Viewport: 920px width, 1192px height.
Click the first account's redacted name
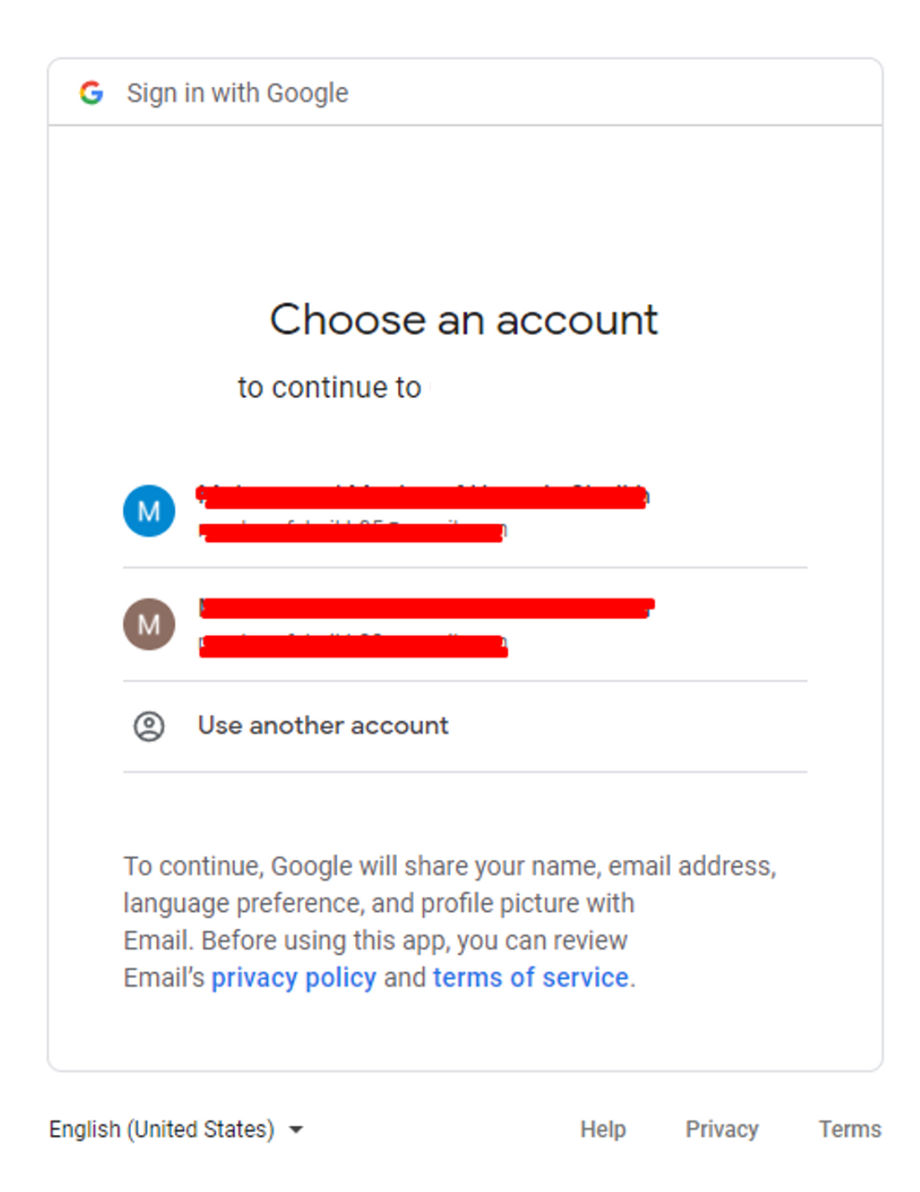pos(422,496)
